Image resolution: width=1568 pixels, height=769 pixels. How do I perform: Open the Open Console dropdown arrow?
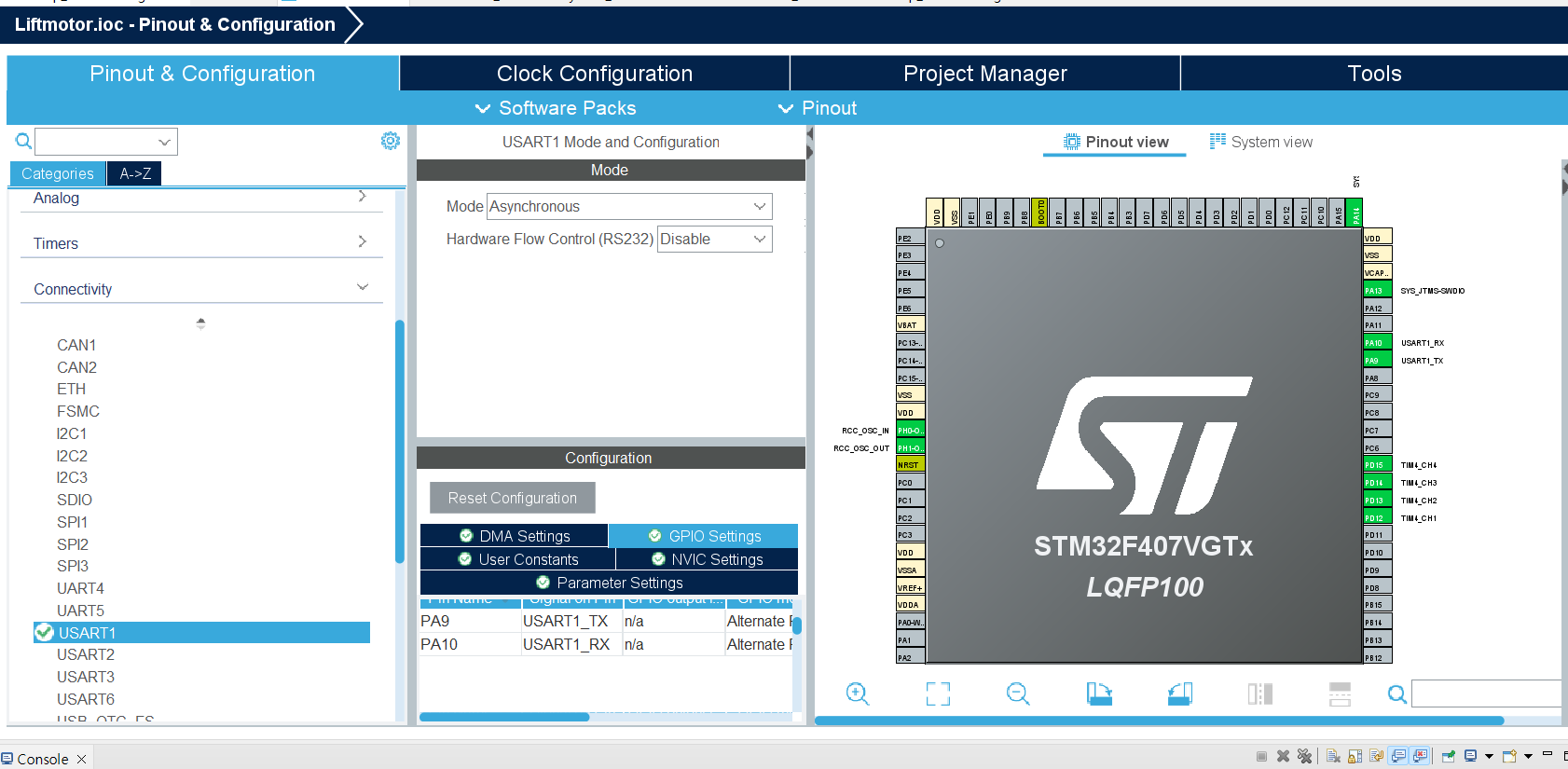coord(1528,756)
